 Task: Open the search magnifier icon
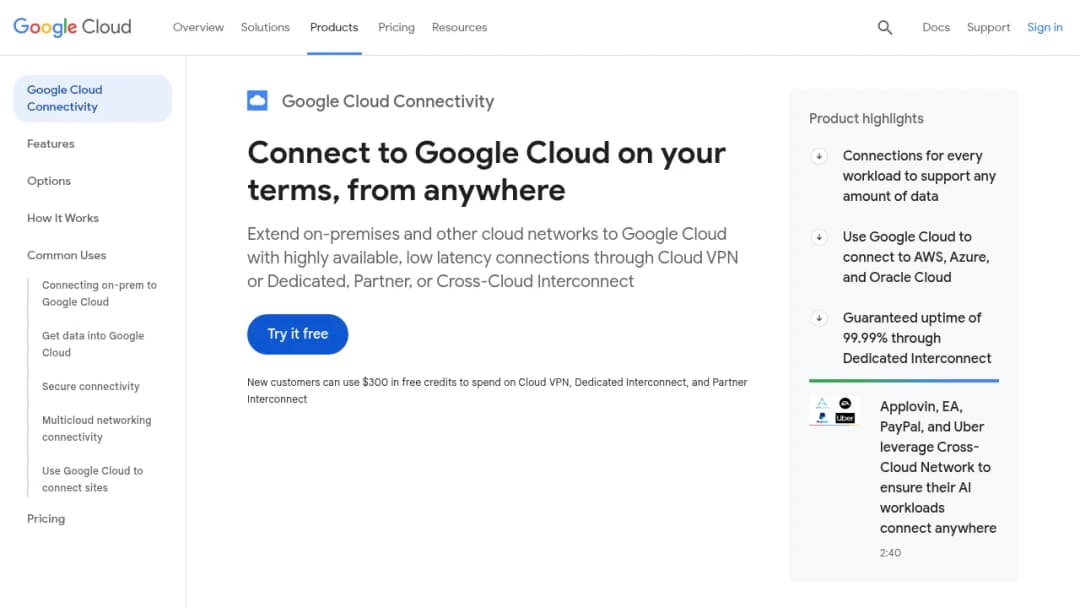[884, 28]
